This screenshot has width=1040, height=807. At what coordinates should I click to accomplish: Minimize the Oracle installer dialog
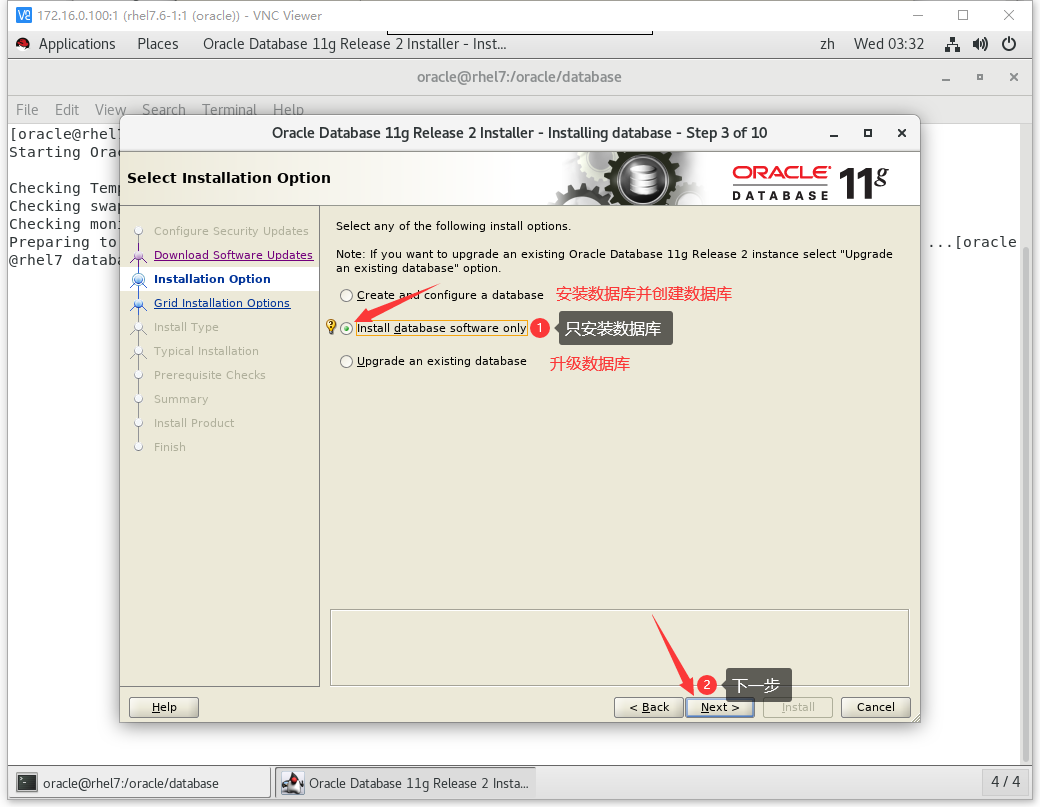pyautogui.click(x=834, y=133)
